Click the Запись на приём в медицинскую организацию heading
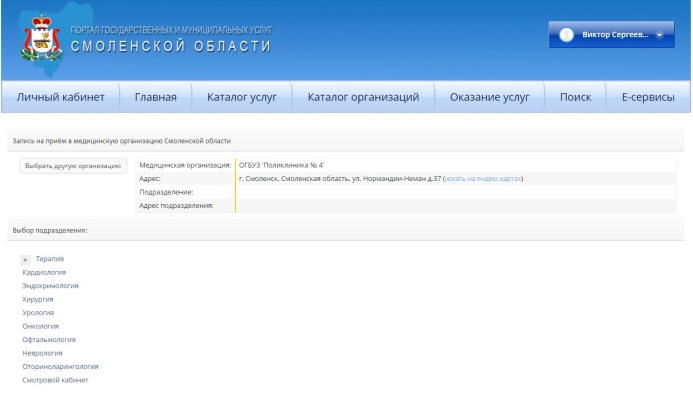Viewport: 693px width, 397px height. [122, 141]
